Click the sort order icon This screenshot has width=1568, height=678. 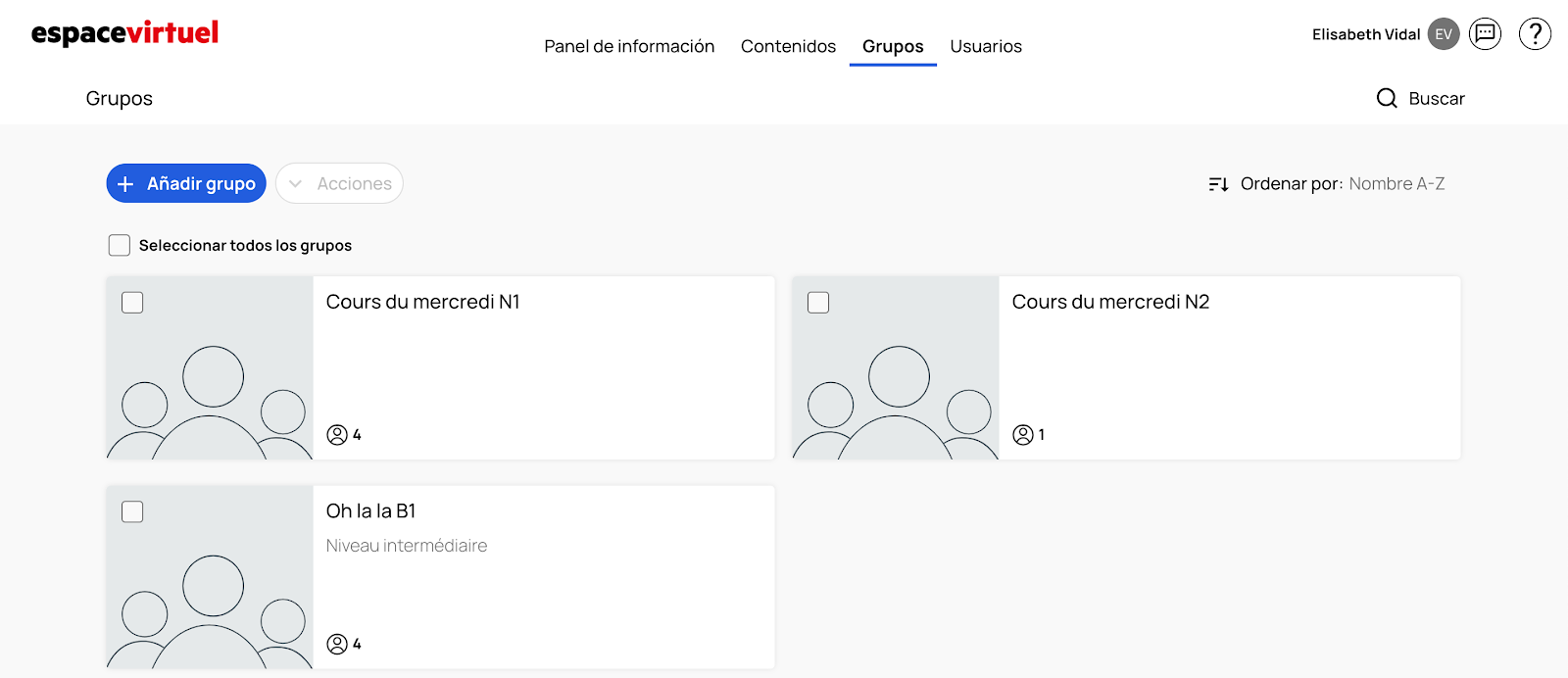(1218, 184)
